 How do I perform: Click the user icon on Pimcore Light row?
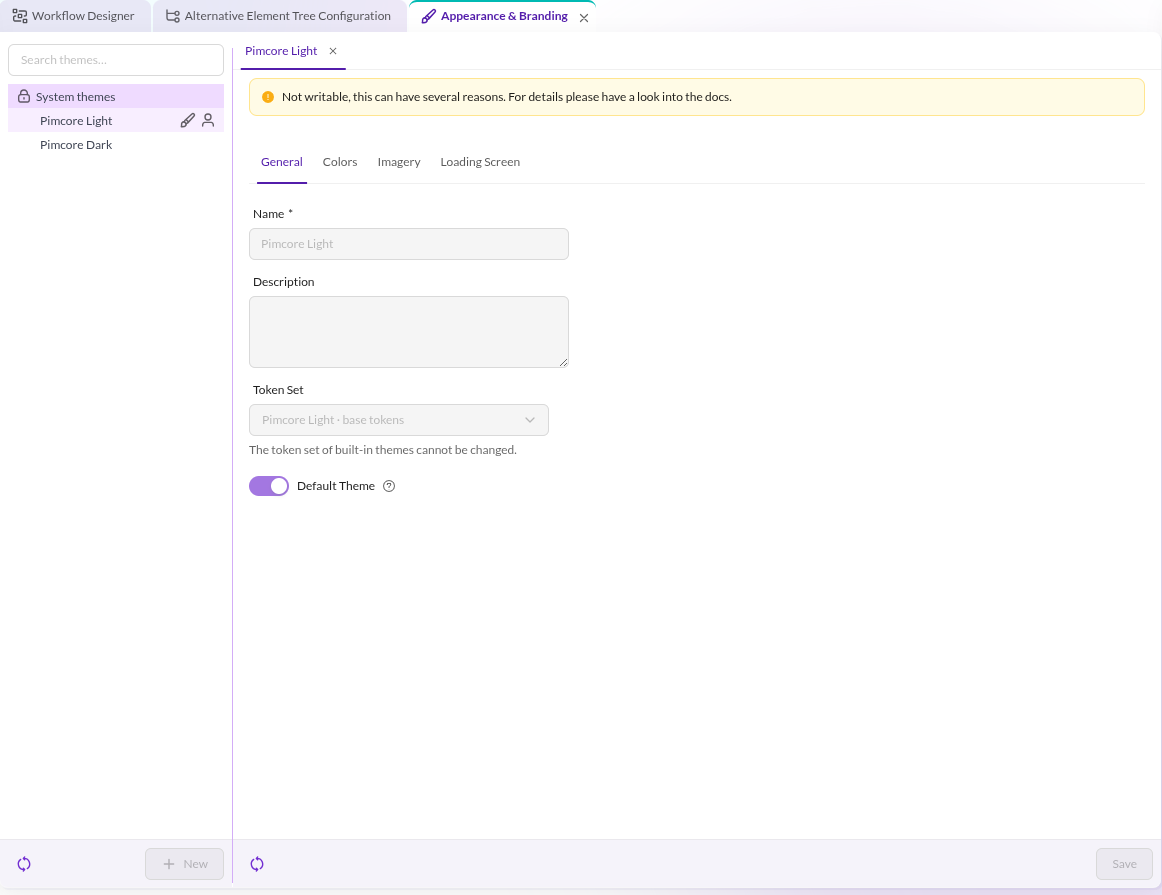click(x=208, y=120)
